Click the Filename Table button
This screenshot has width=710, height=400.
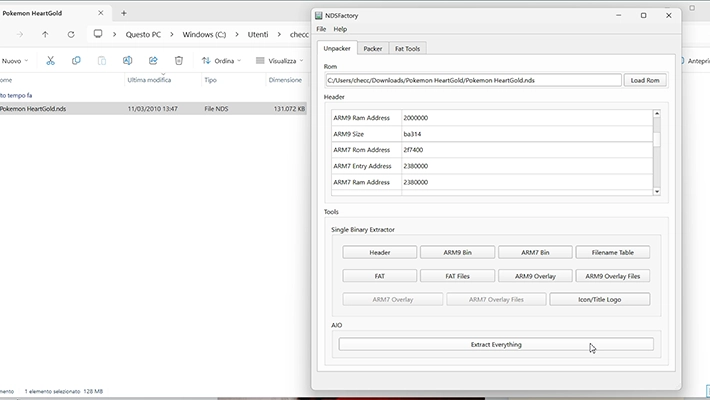(613, 252)
